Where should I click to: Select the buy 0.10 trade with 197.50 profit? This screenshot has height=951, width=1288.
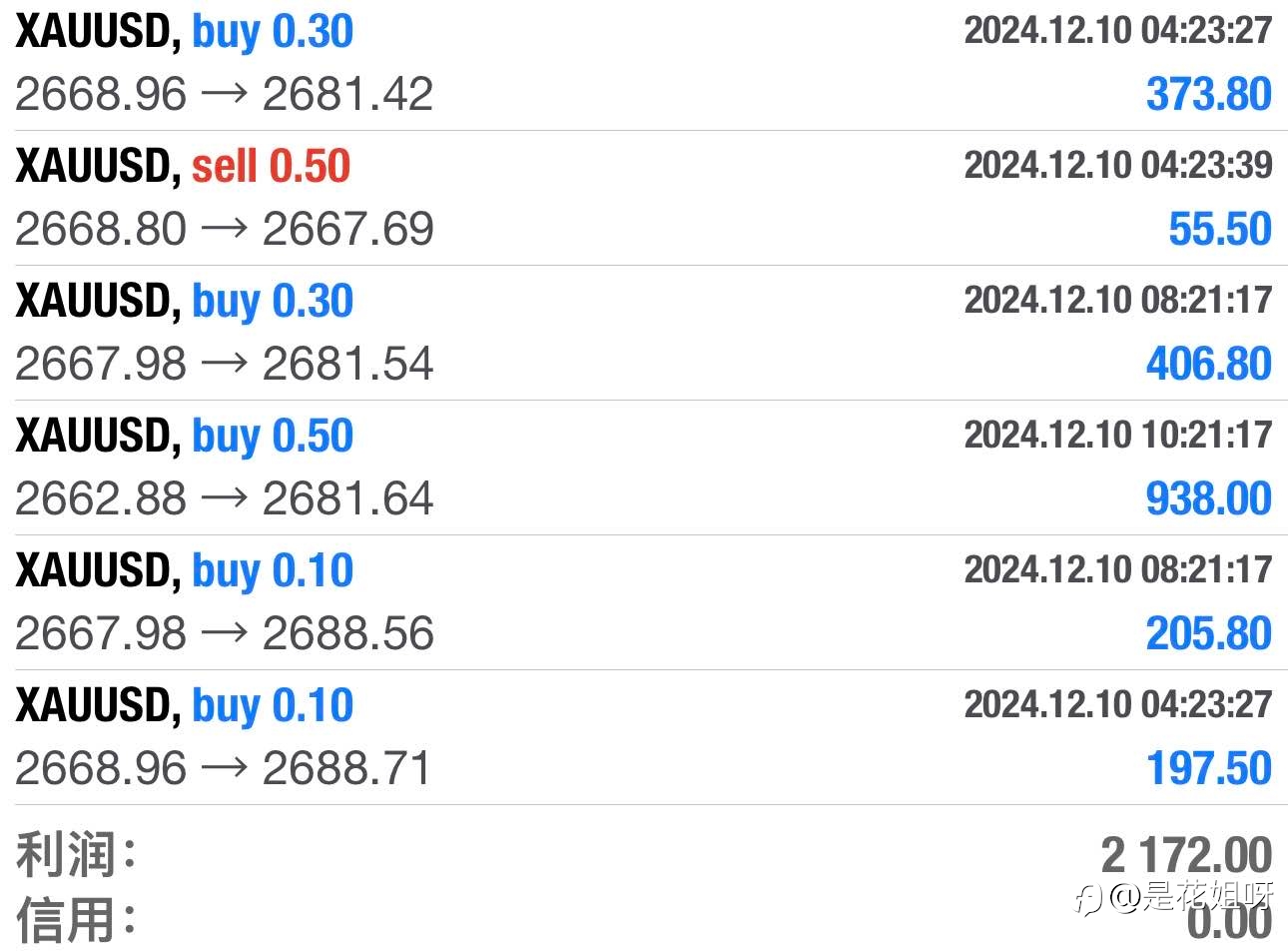(x=644, y=737)
